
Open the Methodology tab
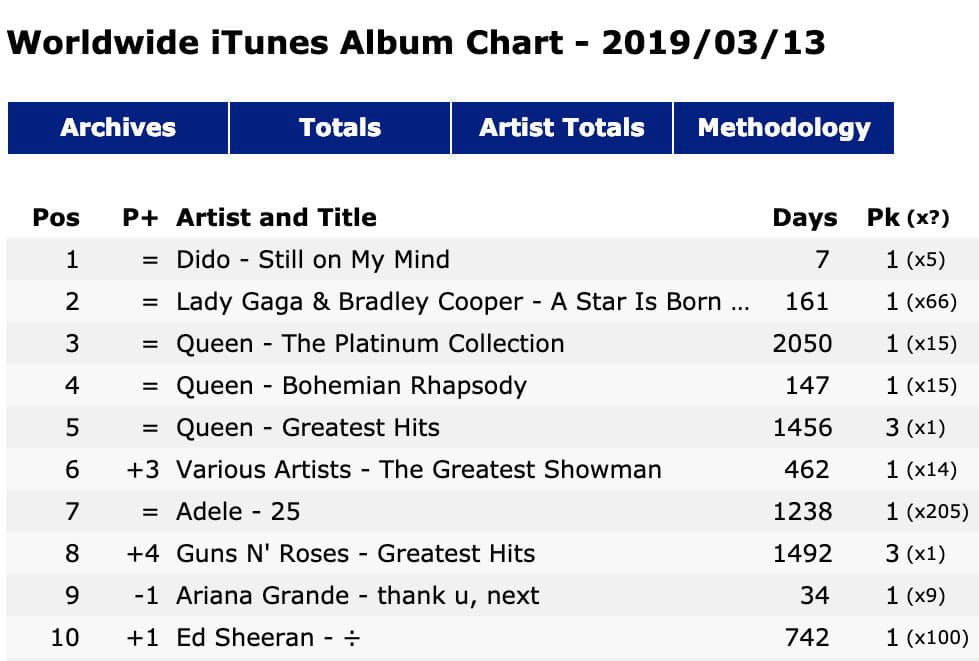point(784,128)
